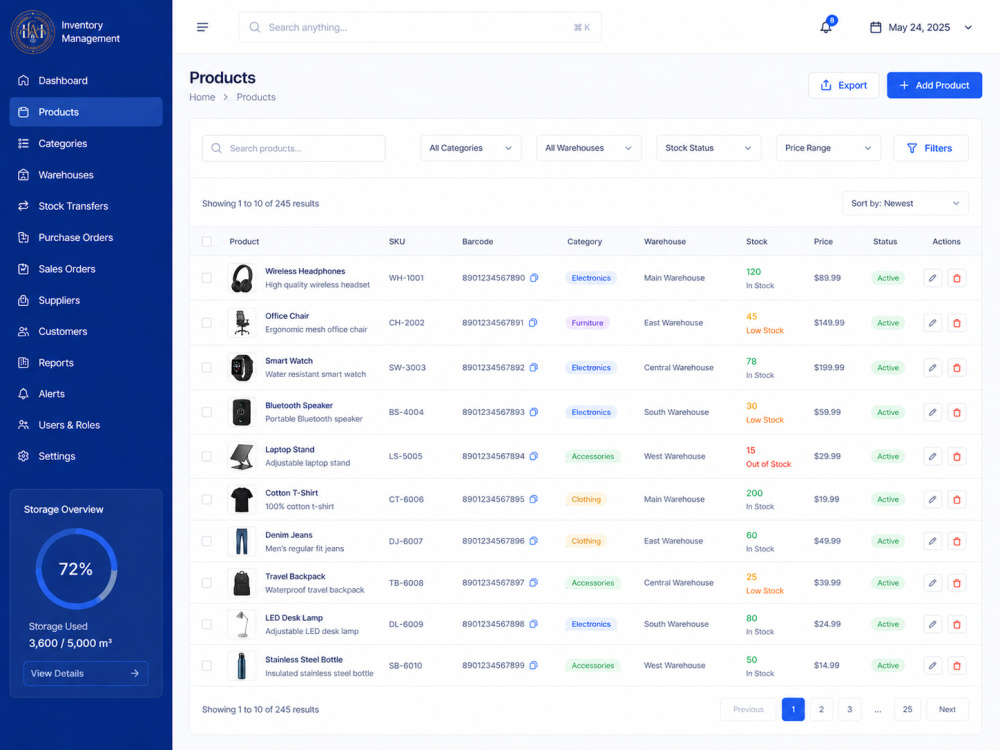
Task: Delete the Wireless Headphones product
Action: click(x=957, y=278)
